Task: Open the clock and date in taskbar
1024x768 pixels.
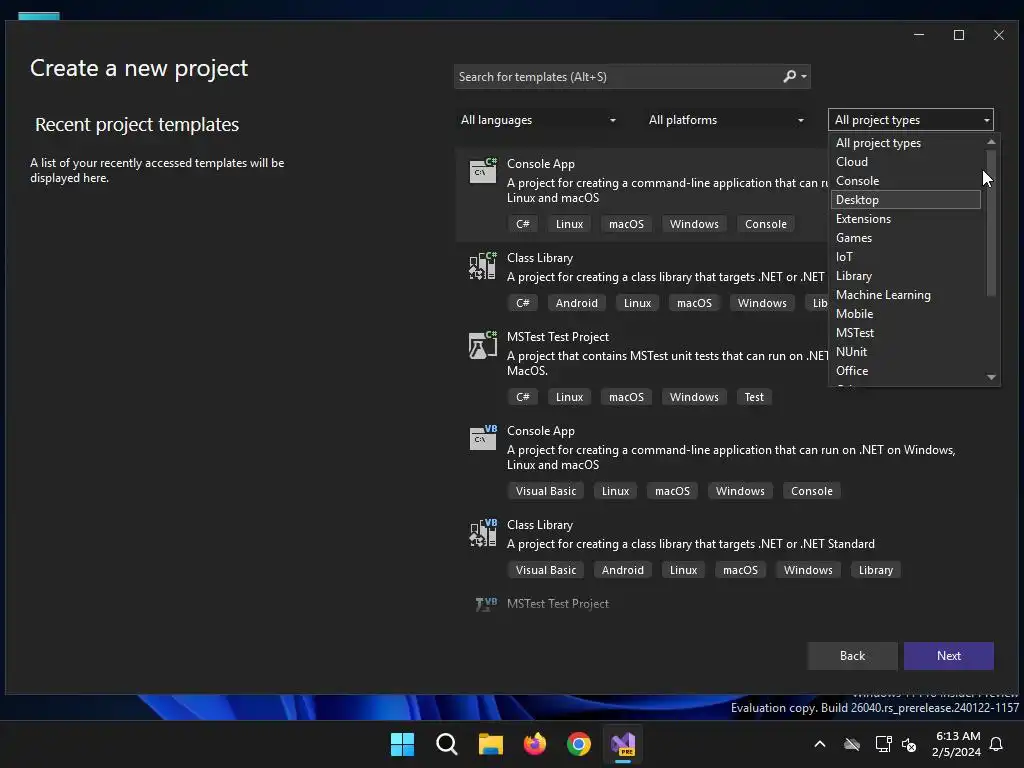Action: click(x=957, y=744)
